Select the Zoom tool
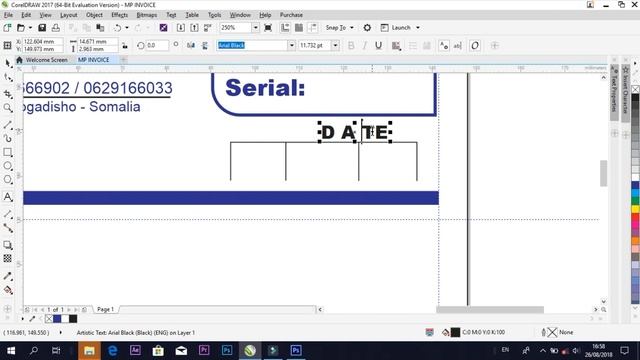This screenshot has width=640, height=360. [8, 108]
